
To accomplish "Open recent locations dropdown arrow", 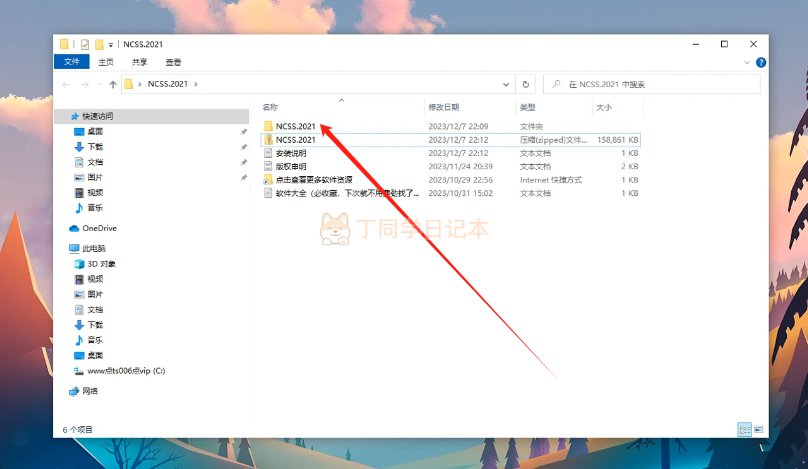I will [100, 85].
